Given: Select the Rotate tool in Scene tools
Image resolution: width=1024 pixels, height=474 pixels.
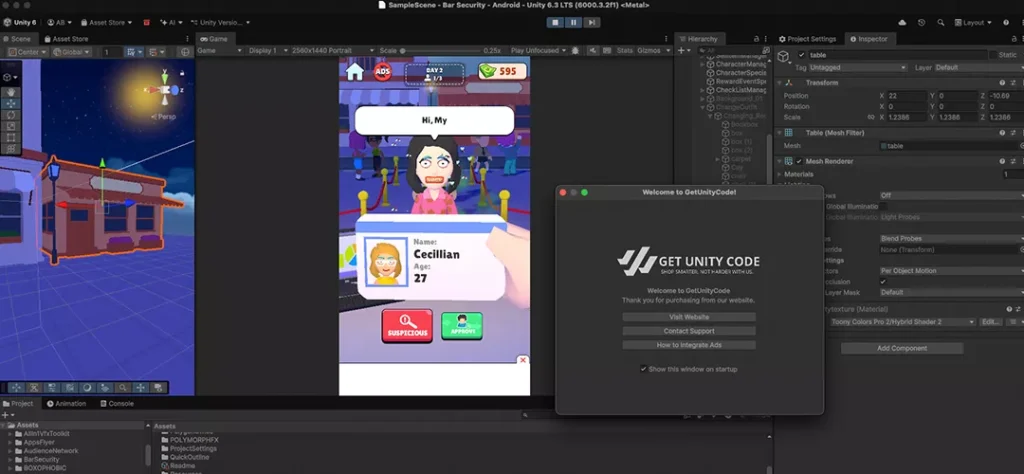Looking at the screenshot, I should (x=11, y=115).
